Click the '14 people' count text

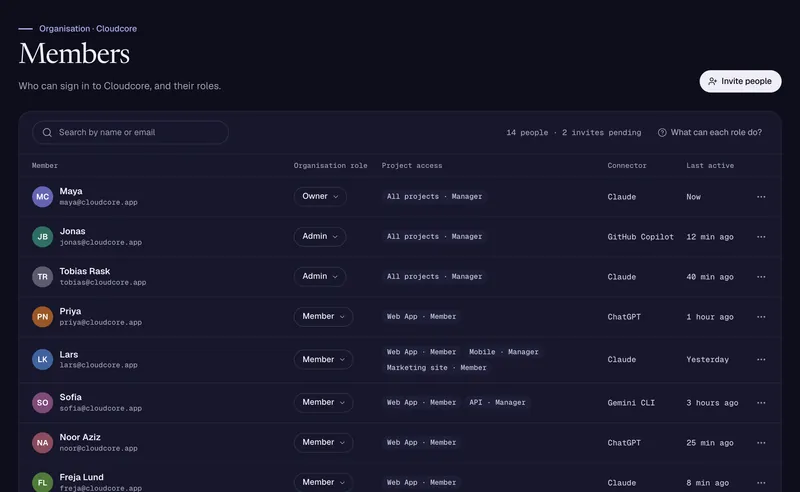tap(527, 133)
